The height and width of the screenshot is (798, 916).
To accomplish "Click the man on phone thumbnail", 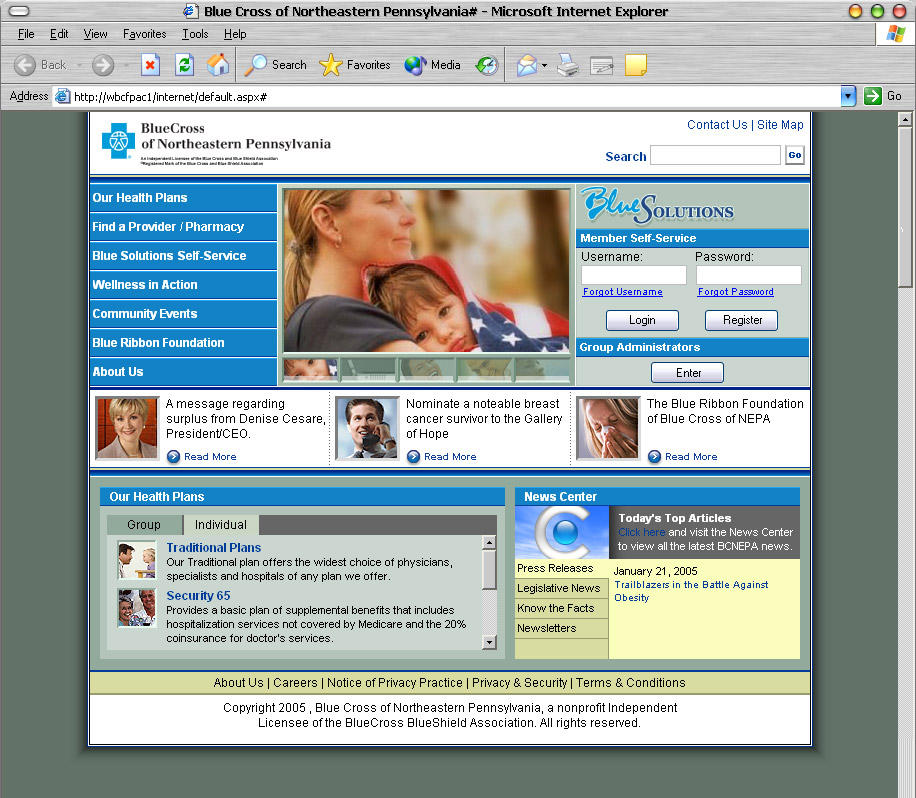I will pos(367,428).
